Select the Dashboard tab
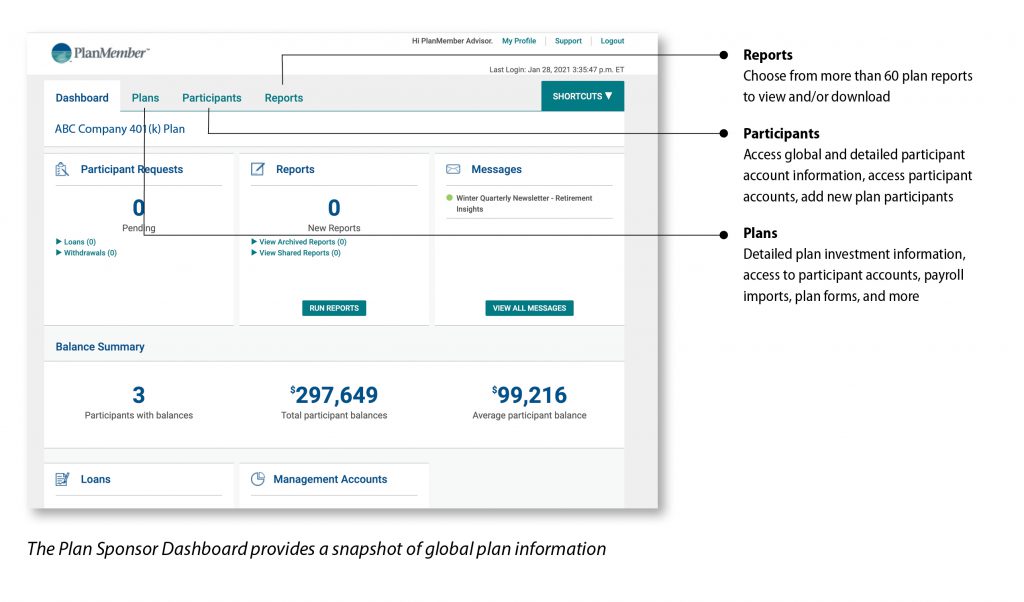The height and width of the screenshot is (602, 1024). [x=81, y=97]
